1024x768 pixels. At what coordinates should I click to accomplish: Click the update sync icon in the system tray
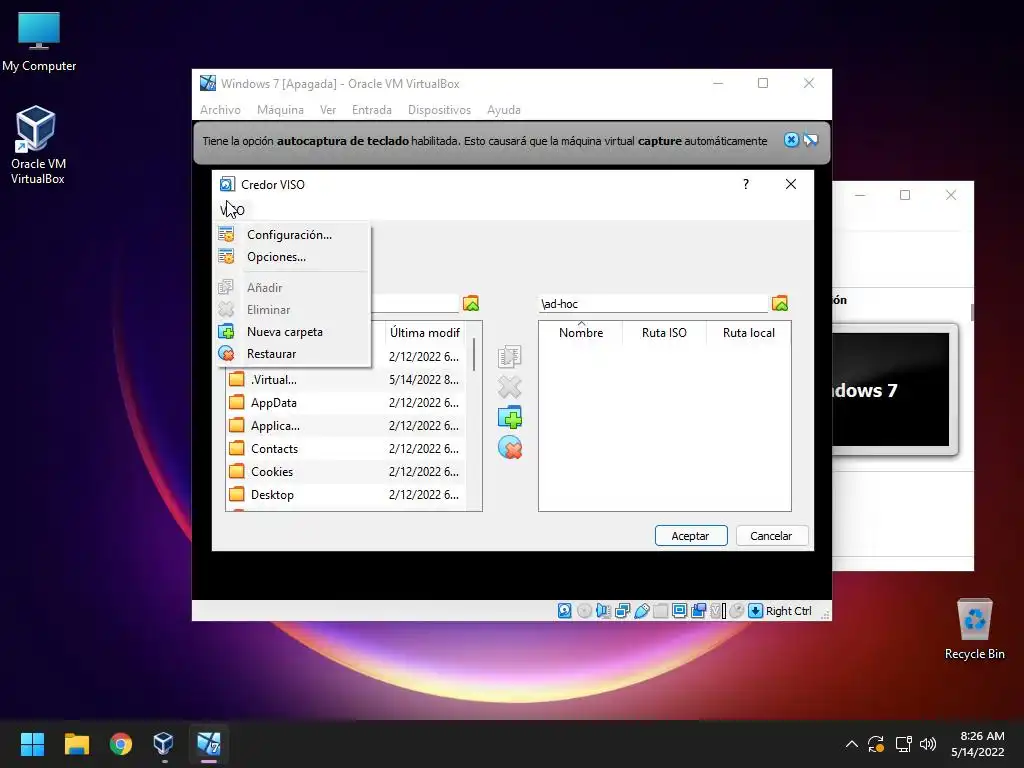[x=876, y=743]
